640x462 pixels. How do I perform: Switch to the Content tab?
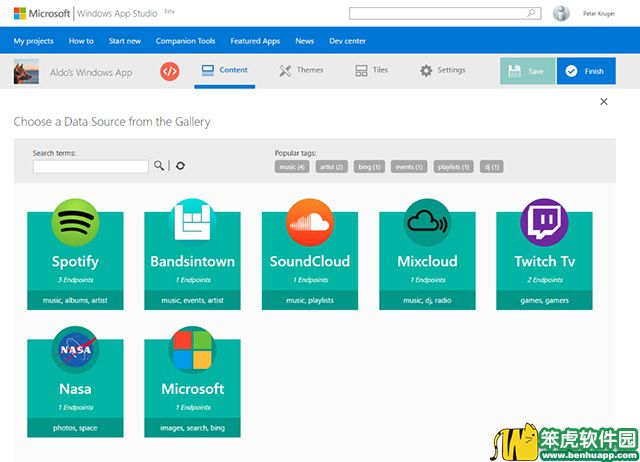pyautogui.click(x=225, y=70)
